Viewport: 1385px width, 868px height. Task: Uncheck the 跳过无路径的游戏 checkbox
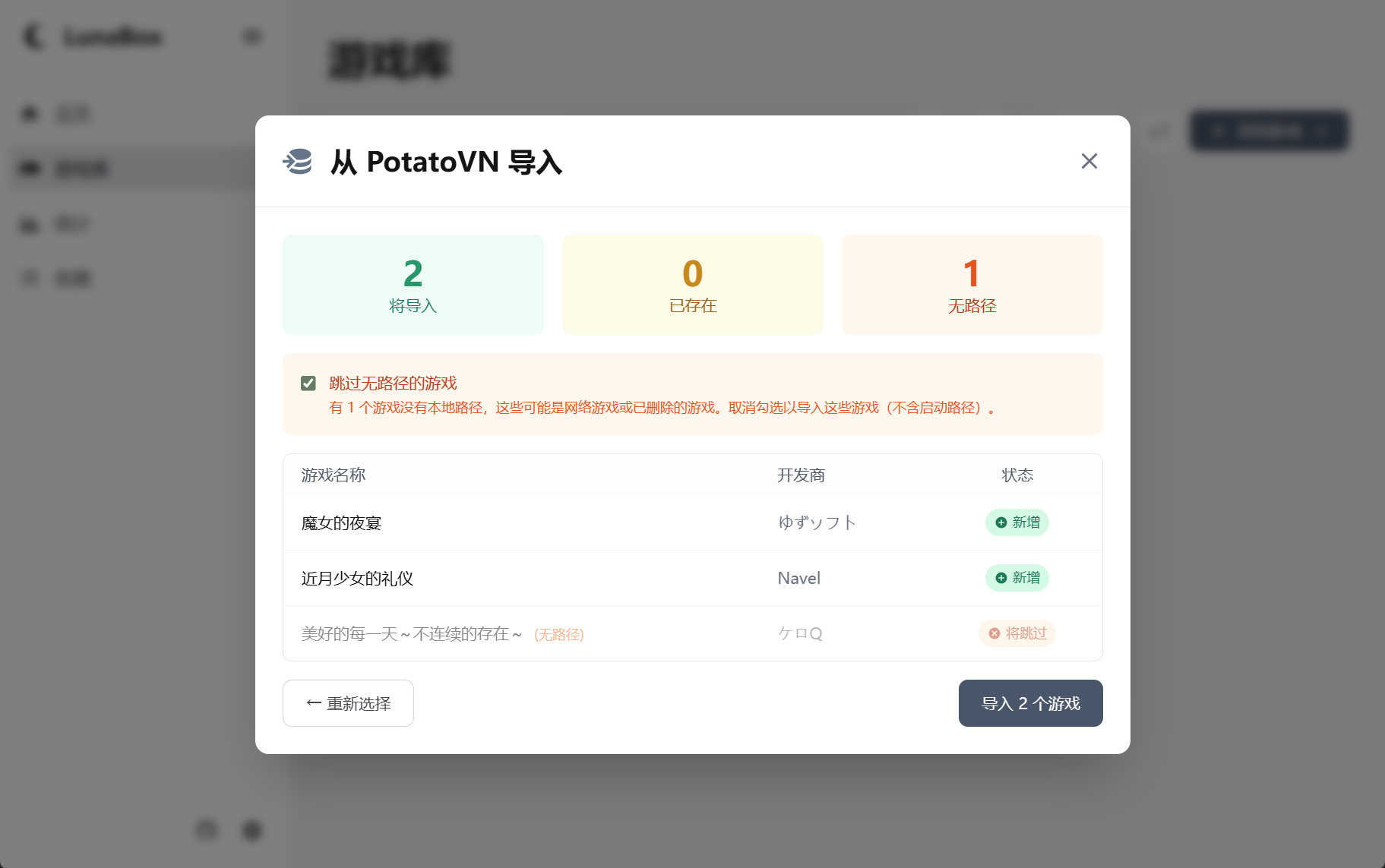tap(308, 383)
